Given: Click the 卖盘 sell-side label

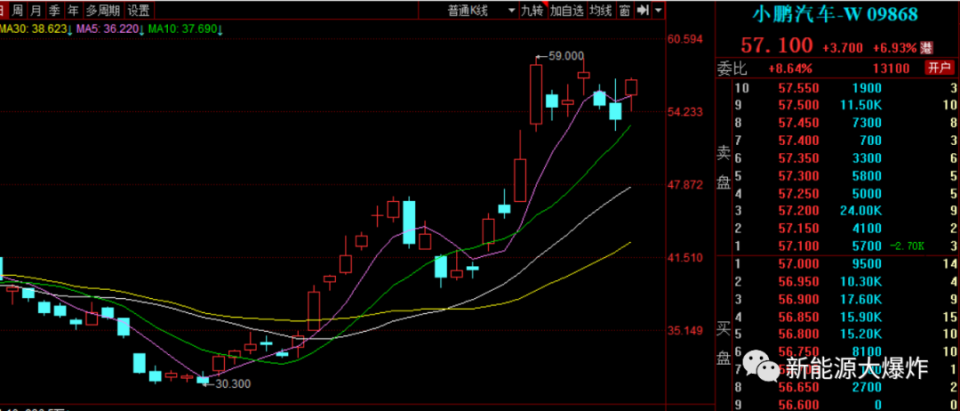Looking at the screenshot, I should [724, 168].
